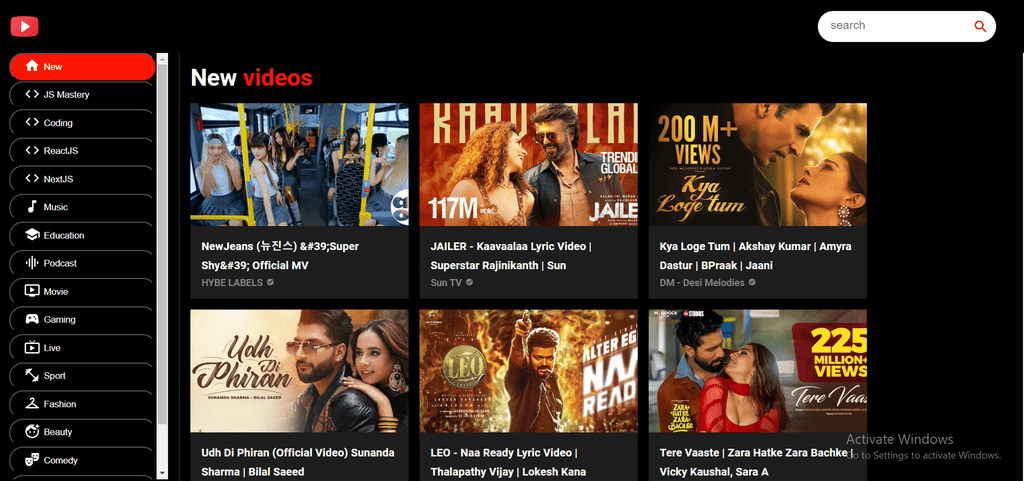The width and height of the screenshot is (1024, 481).
Task: Open the Kya Loge Tum thumbnail
Action: (x=758, y=164)
